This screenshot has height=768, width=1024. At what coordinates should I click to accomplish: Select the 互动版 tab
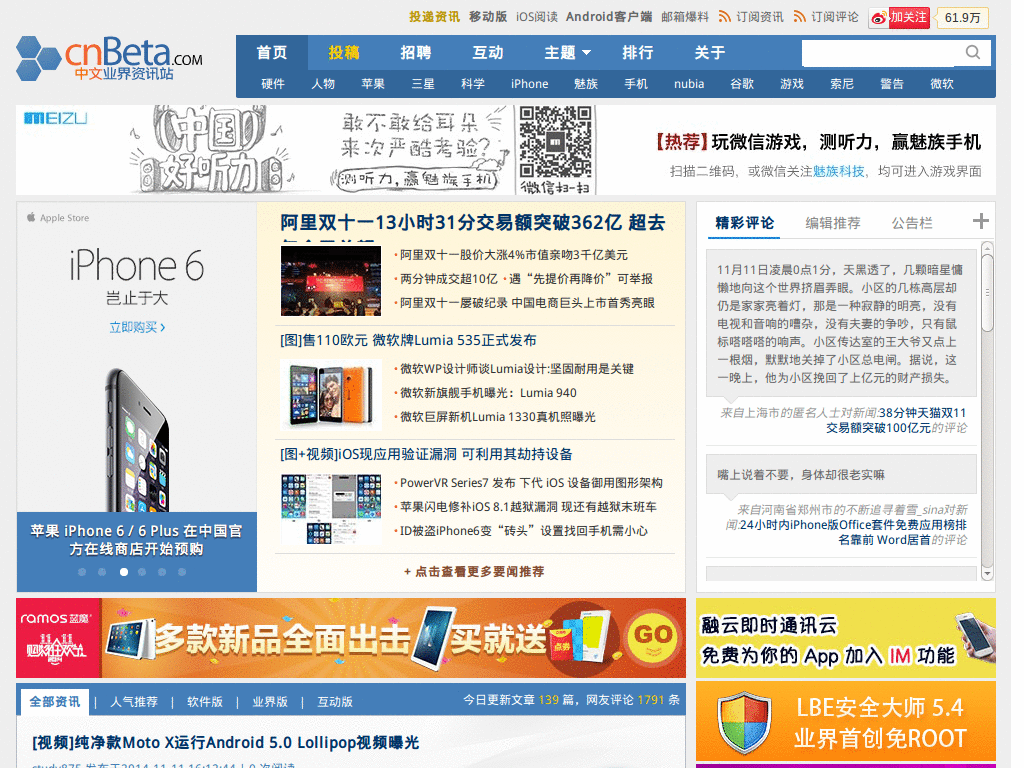tap(335, 701)
